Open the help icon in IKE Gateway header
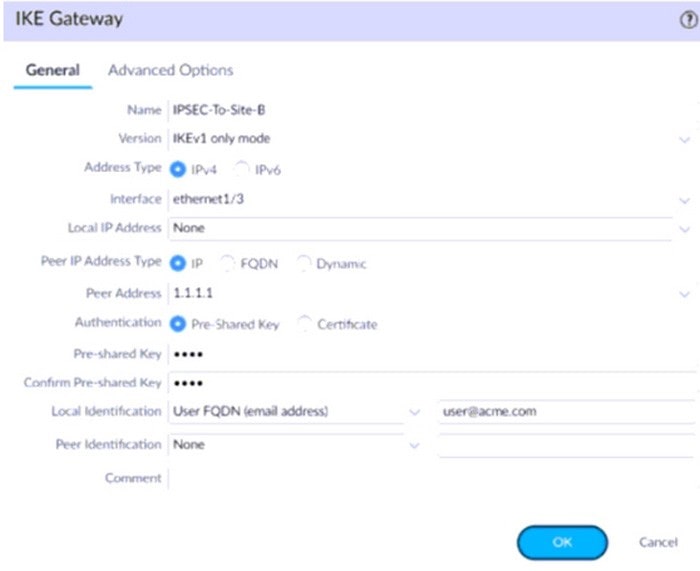The height and width of the screenshot is (571, 700). pos(688,20)
